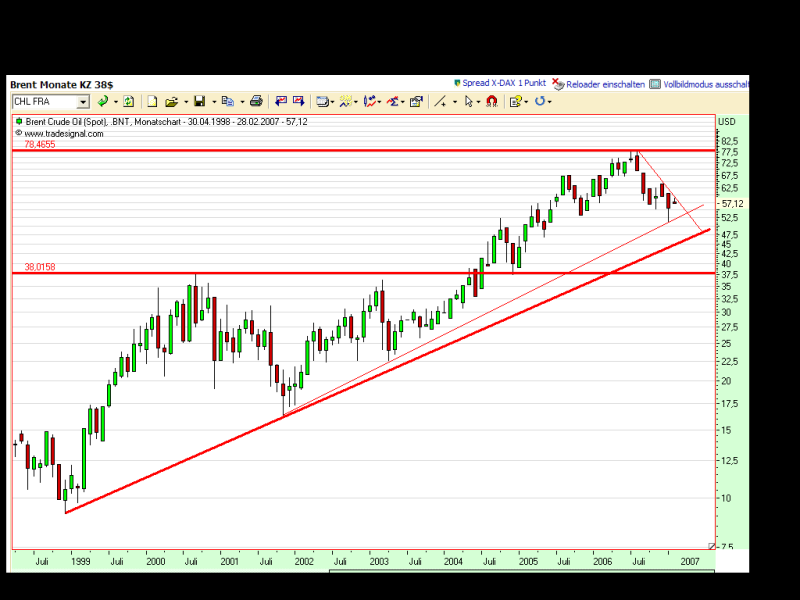Screen dimensions: 800x600
Task: Click the green symbol icon before Brent Crude
Action: coord(19,121)
